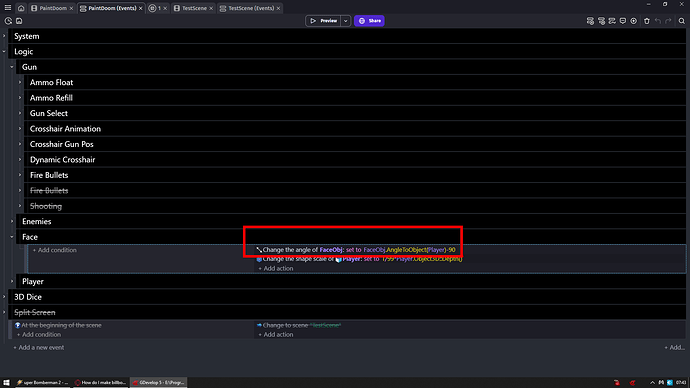The width and height of the screenshot is (690, 388).
Task: Expand the Enemies group
Action: tap(12, 221)
